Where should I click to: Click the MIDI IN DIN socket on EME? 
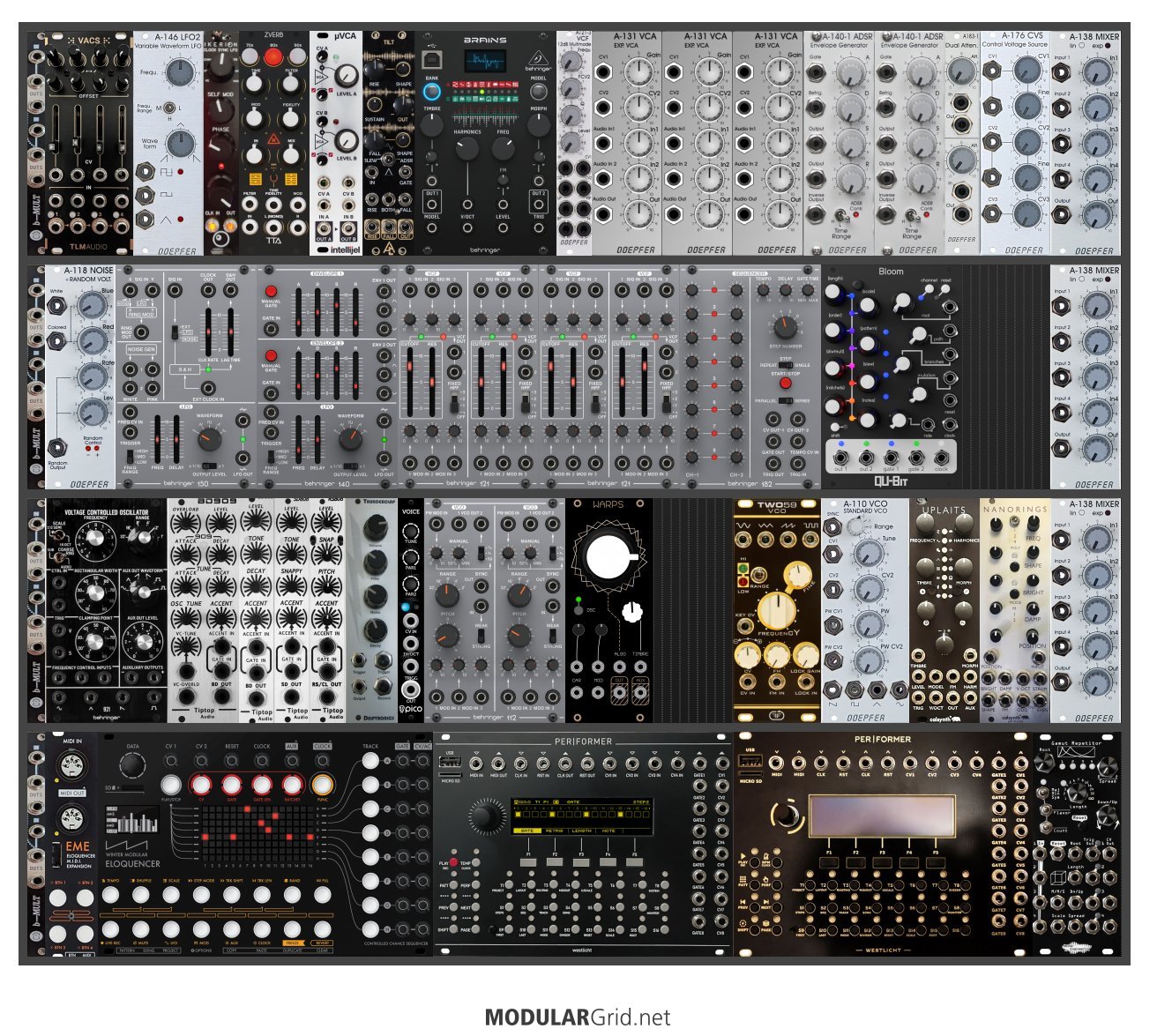72,767
